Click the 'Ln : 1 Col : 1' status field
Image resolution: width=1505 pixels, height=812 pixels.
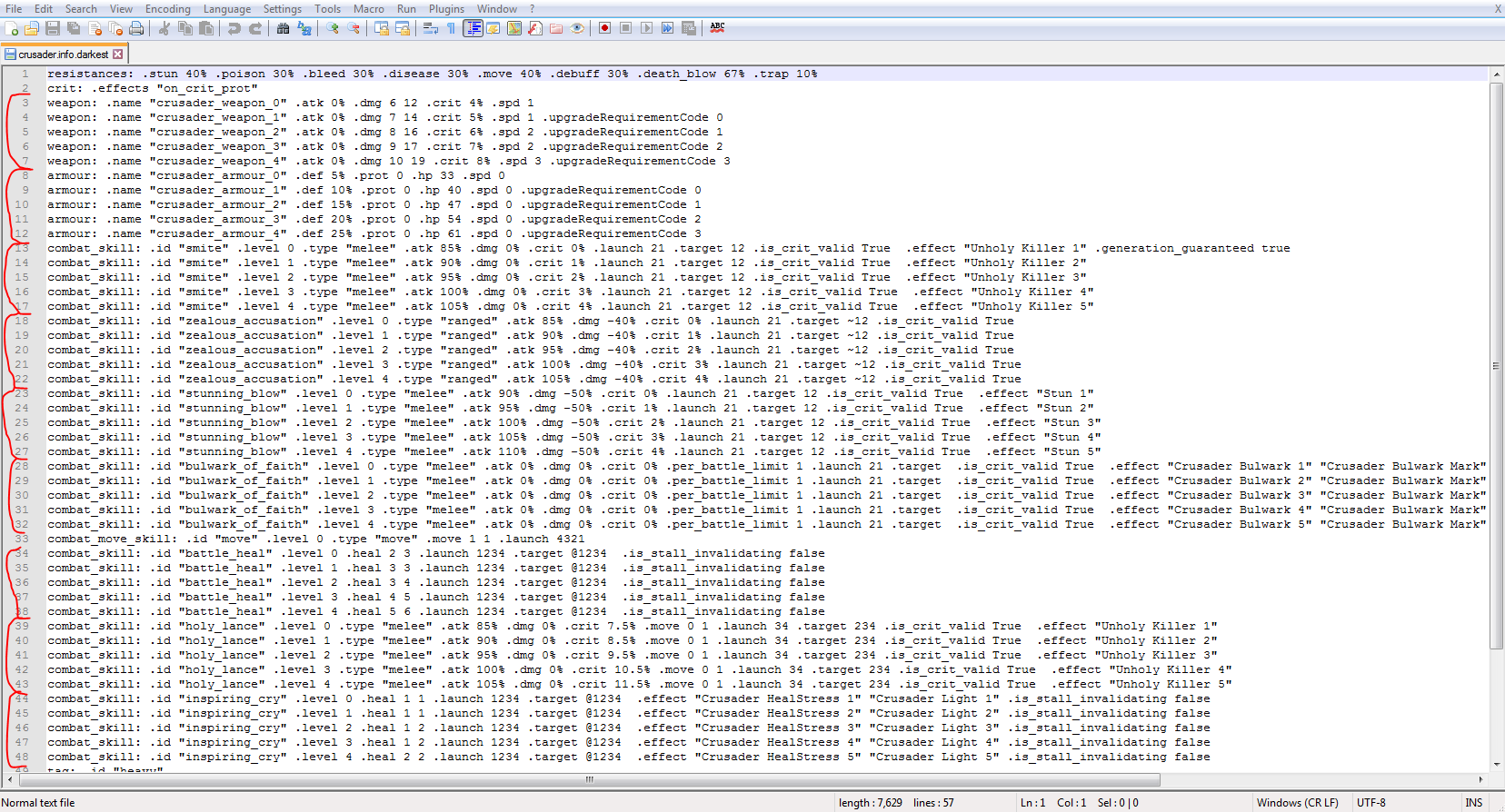pyautogui.click(x=1053, y=803)
